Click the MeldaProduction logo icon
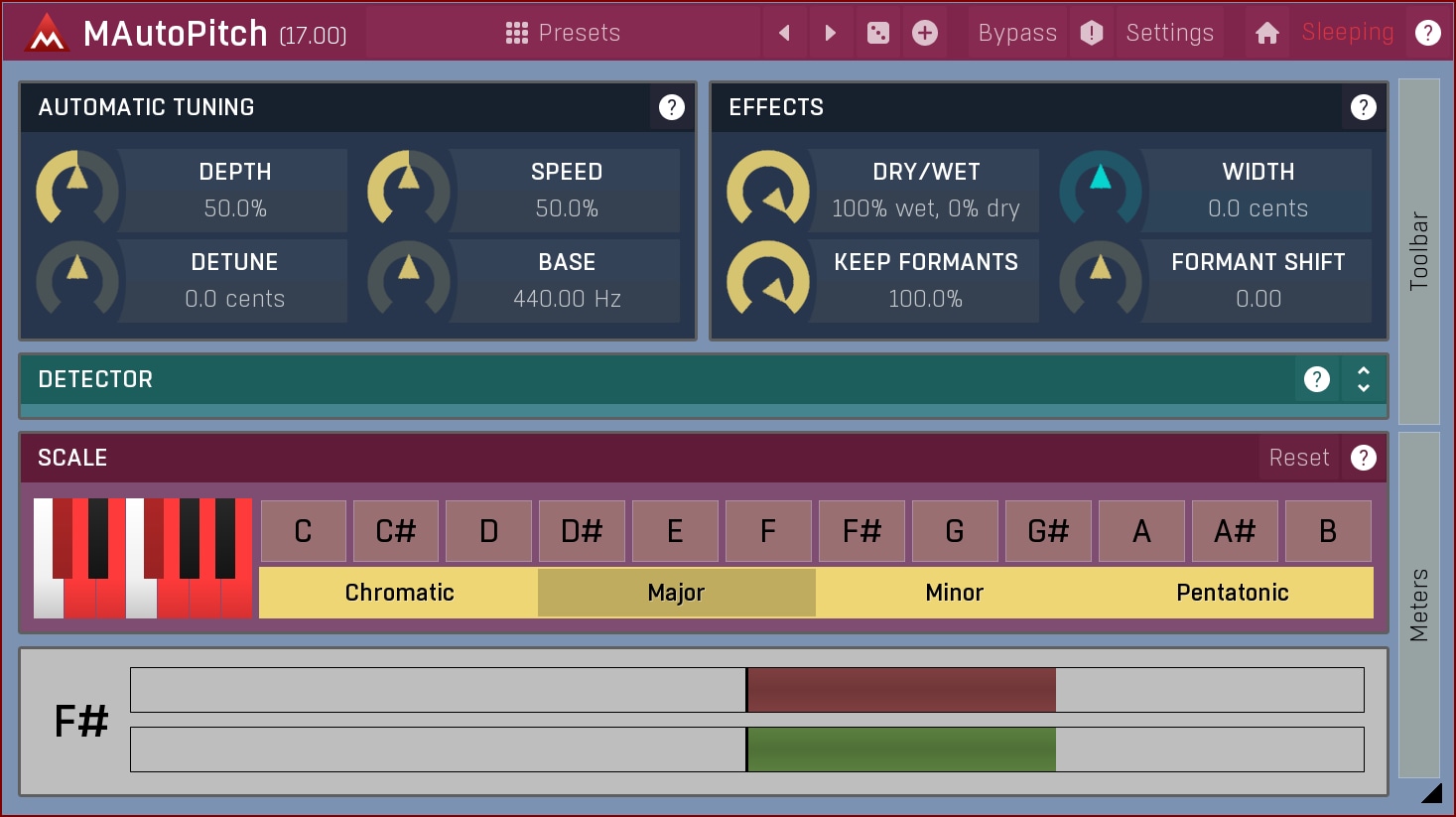This screenshot has width=1456, height=817. pyautogui.click(x=47, y=34)
